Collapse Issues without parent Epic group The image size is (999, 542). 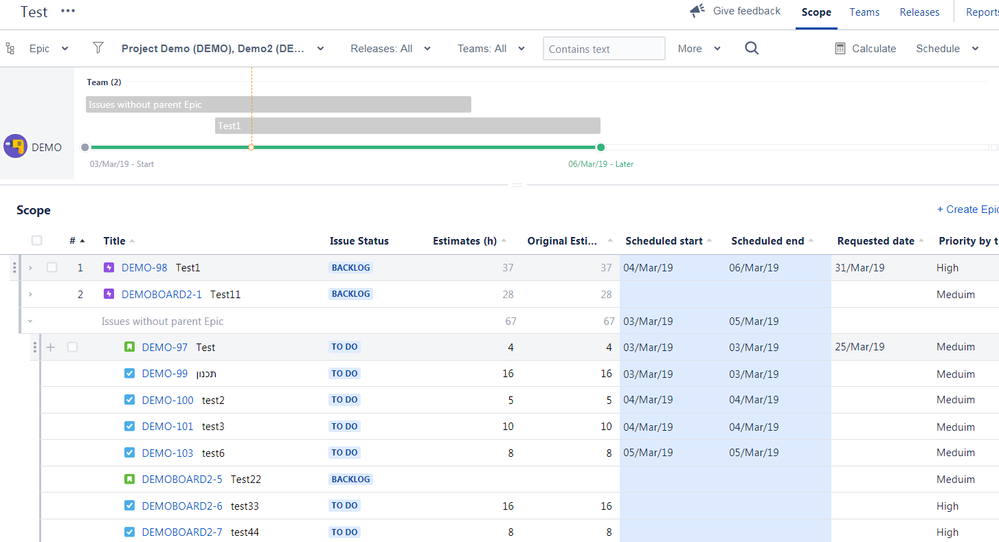[x=30, y=321]
